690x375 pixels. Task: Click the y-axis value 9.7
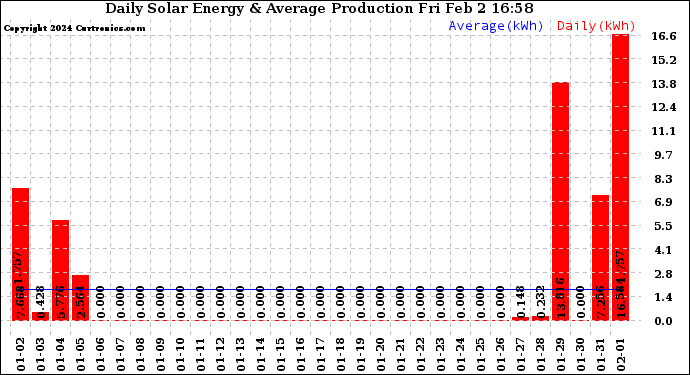click(664, 155)
